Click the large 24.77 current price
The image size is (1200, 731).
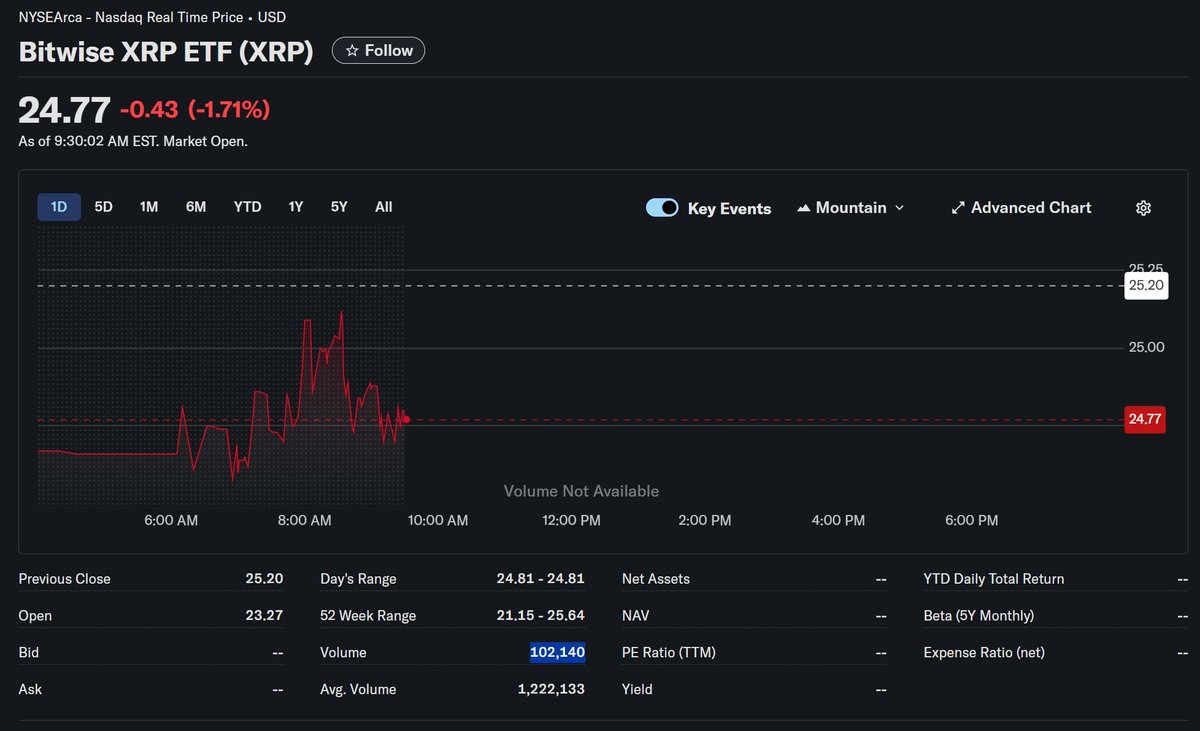coord(64,109)
